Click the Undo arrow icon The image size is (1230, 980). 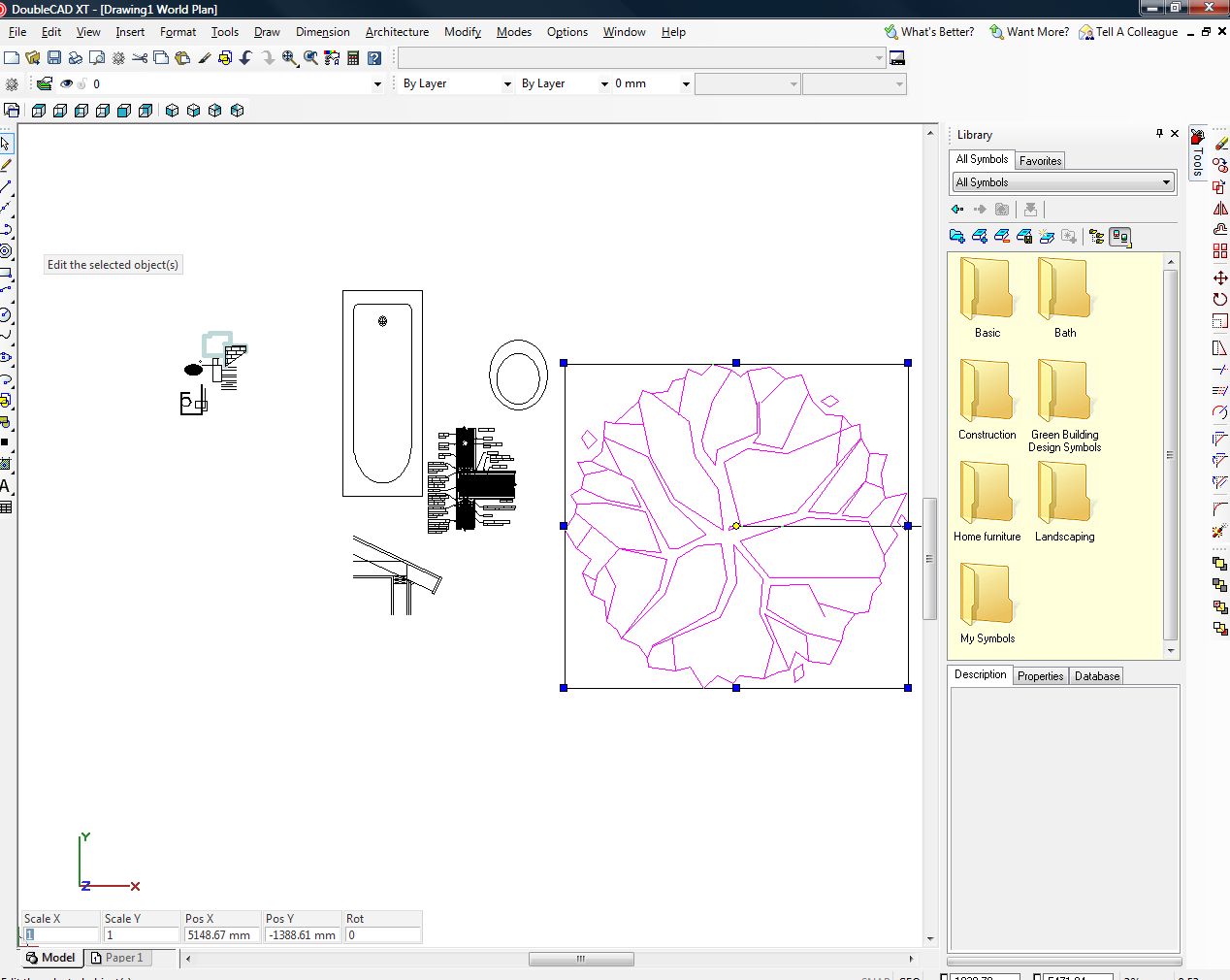[x=245, y=58]
